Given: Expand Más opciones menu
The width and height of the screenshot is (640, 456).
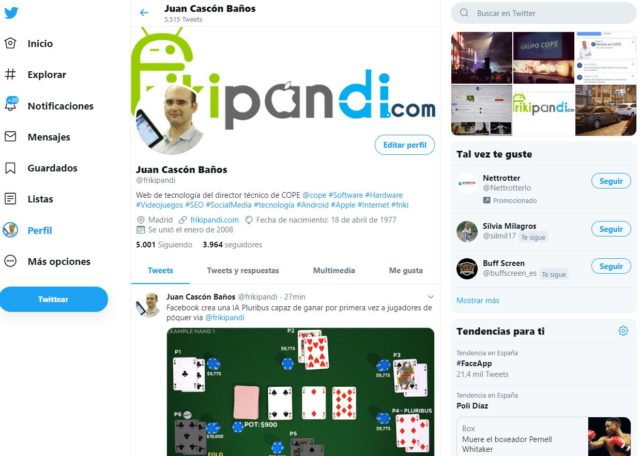Looking at the screenshot, I should [x=47, y=261].
